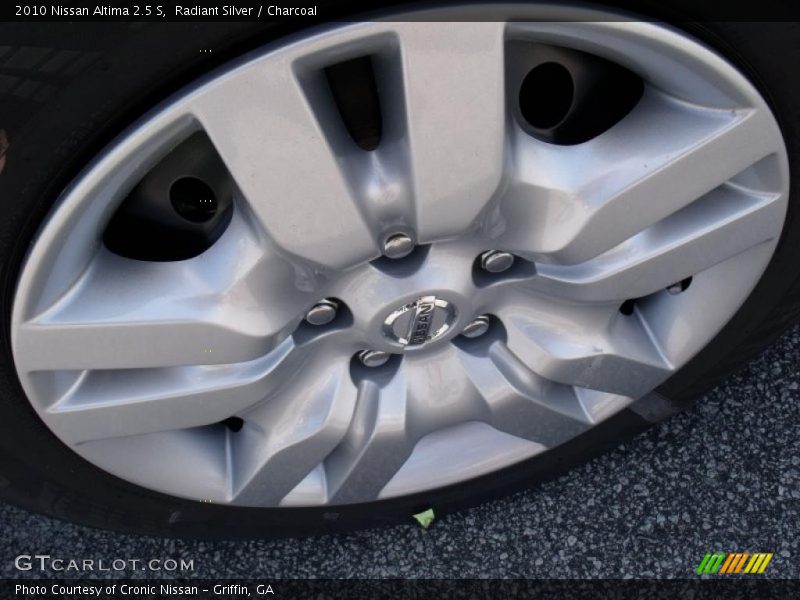Click the "Radiant Silver / Charcoal" caption text
800x600 pixels.
245,11
